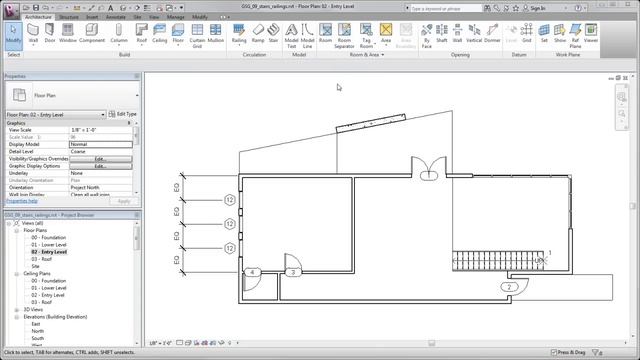The image size is (640, 360).
Task: Select the By Face opening tool
Action: click(x=427, y=36)
